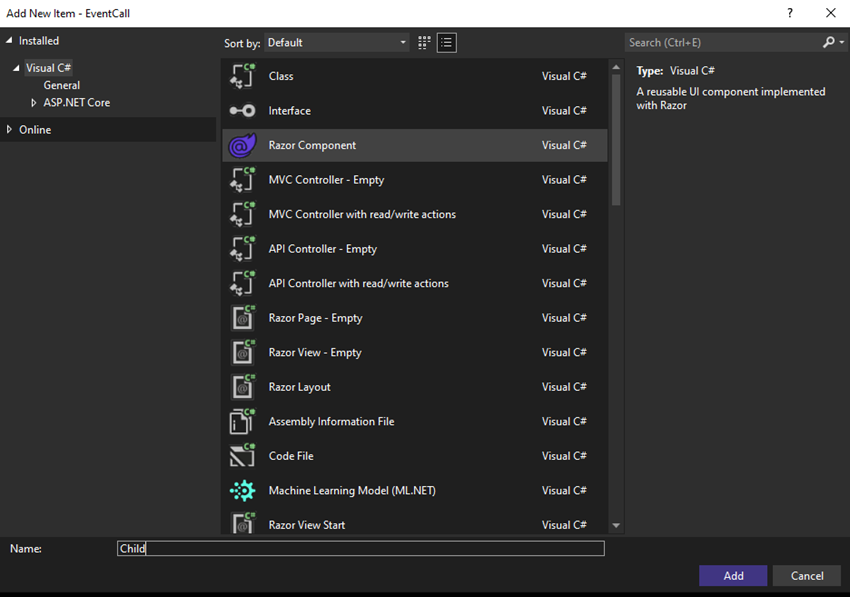Switch to small icons grid view
The image size is (850, 597).
[424, 43]
